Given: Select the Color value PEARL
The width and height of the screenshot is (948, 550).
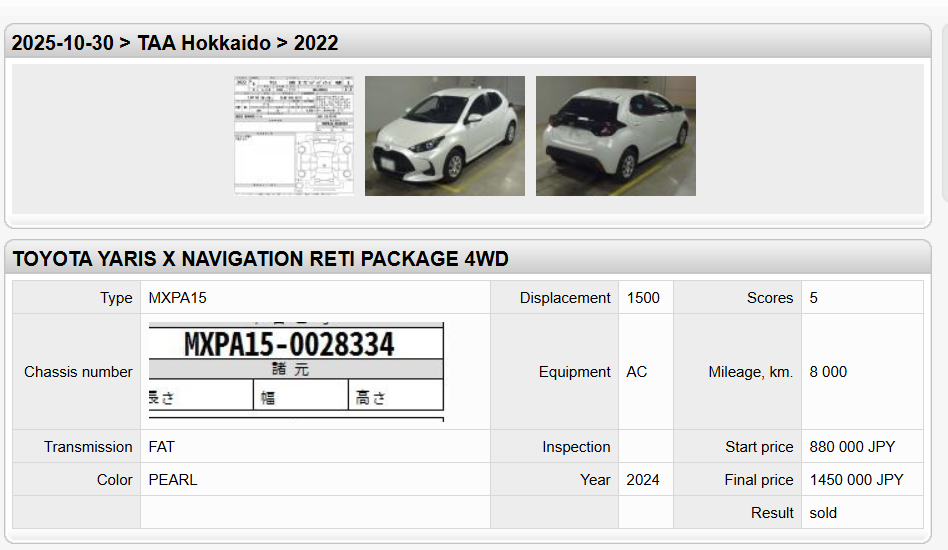Looking at the screenshot, I should [173, 479].
